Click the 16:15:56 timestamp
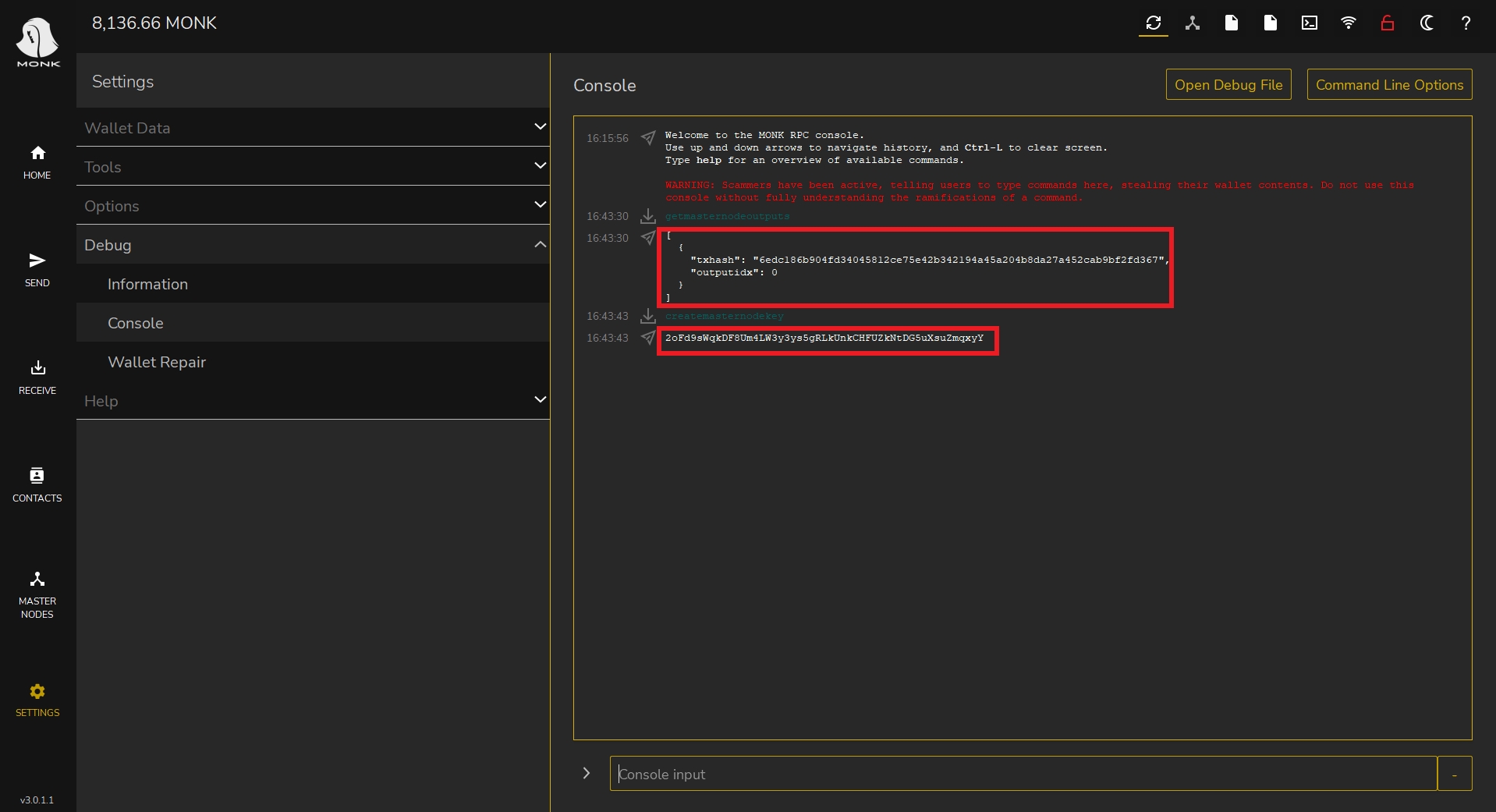1496x812 pixels. pyautogui.click(x=608, y=138)
